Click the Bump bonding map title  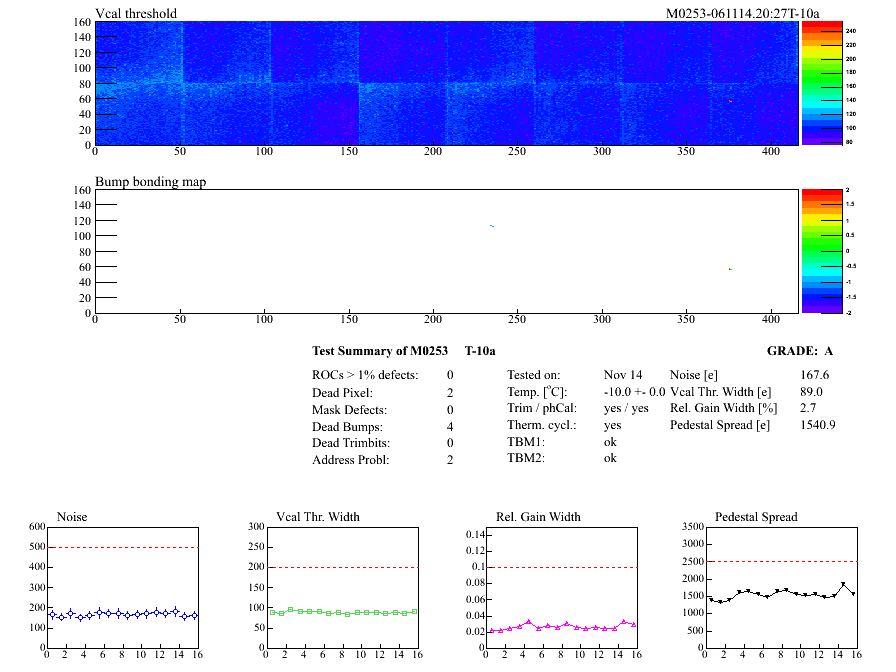(150, 182)
